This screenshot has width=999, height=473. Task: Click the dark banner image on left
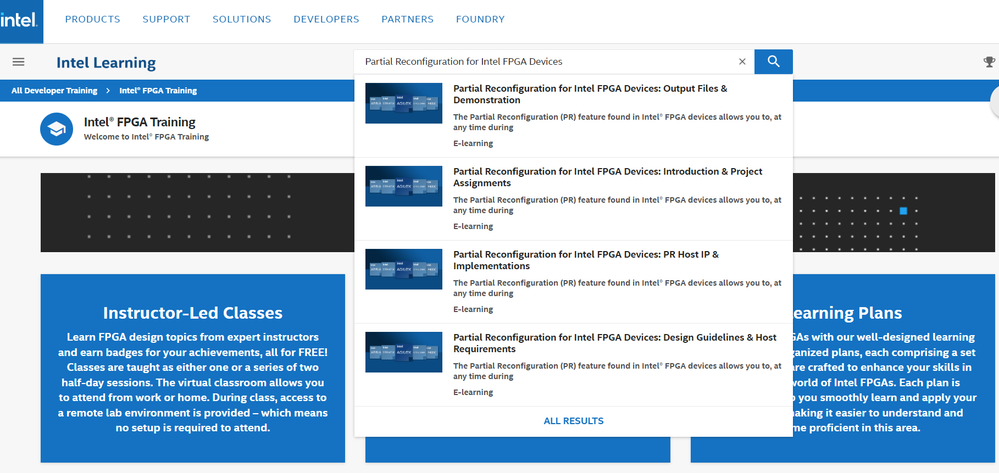coord(197,212)
